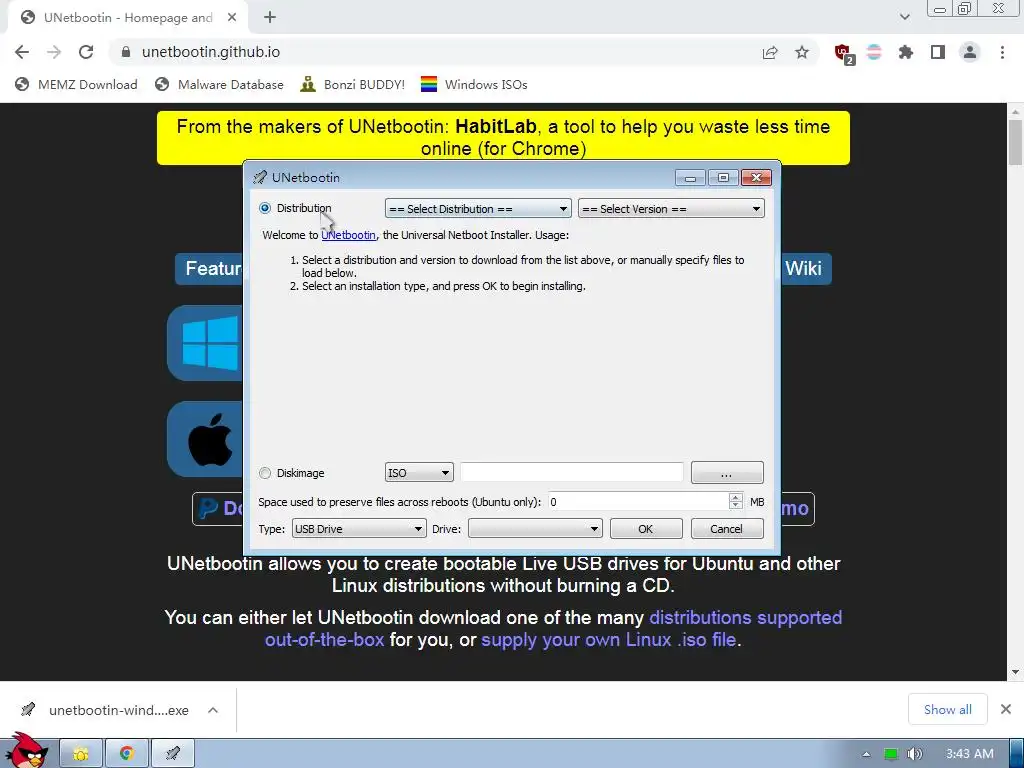
Task: Maximize the UNetbootin dialog window
Action: [723, 178]
